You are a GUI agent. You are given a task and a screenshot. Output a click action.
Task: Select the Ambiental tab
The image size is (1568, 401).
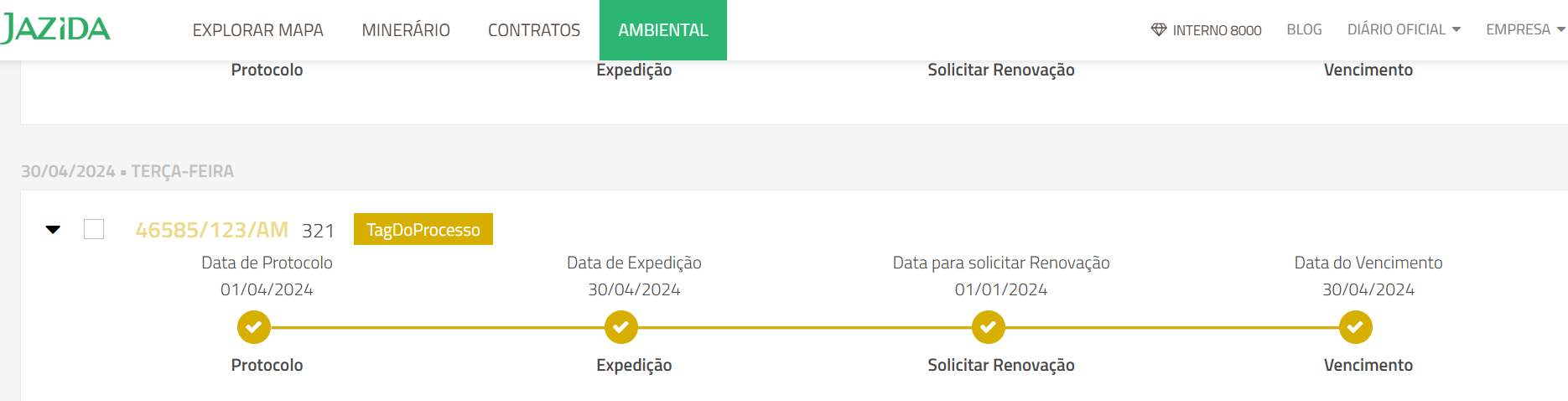click(x=662, y=30)
